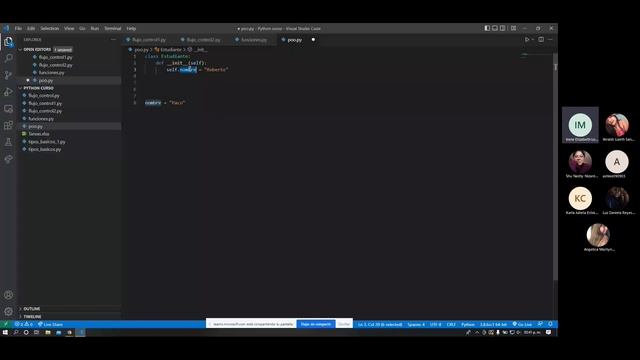The height and width of the screenshot is (360, 640).
Task: Open Customize Layout button in title bar
Action: pos(513,28)
